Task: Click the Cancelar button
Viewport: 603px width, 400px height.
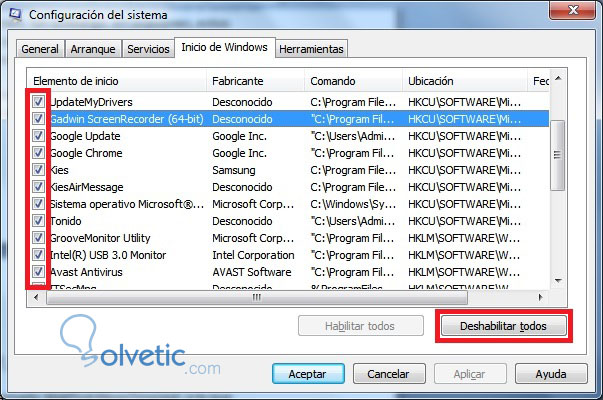Action: point(389,374)
